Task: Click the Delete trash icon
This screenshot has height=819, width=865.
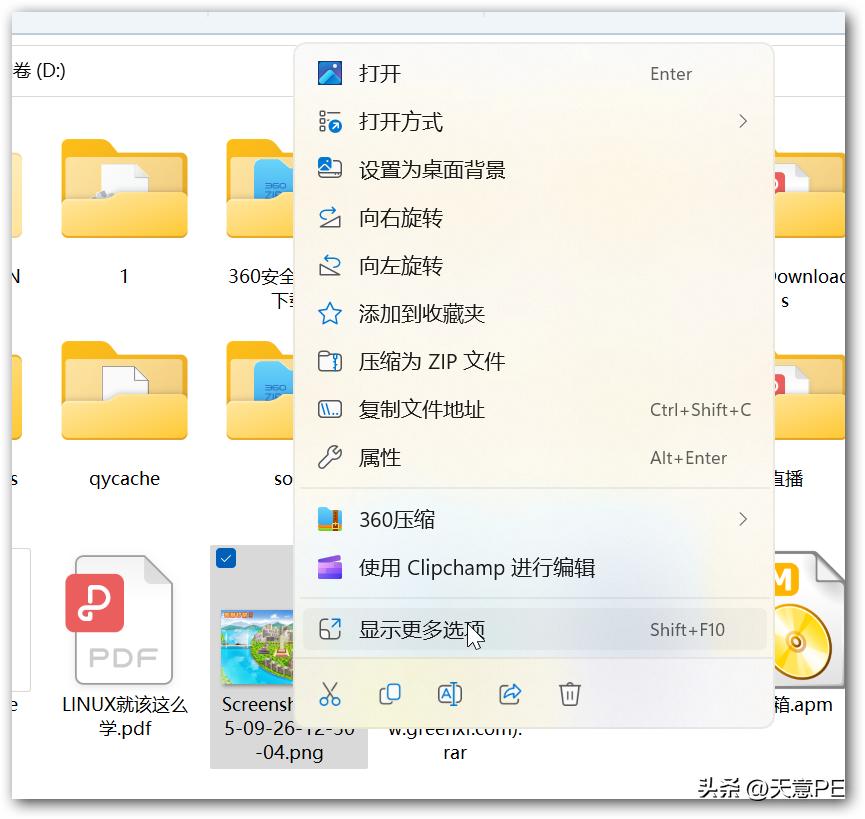Action: click(569, 694)
